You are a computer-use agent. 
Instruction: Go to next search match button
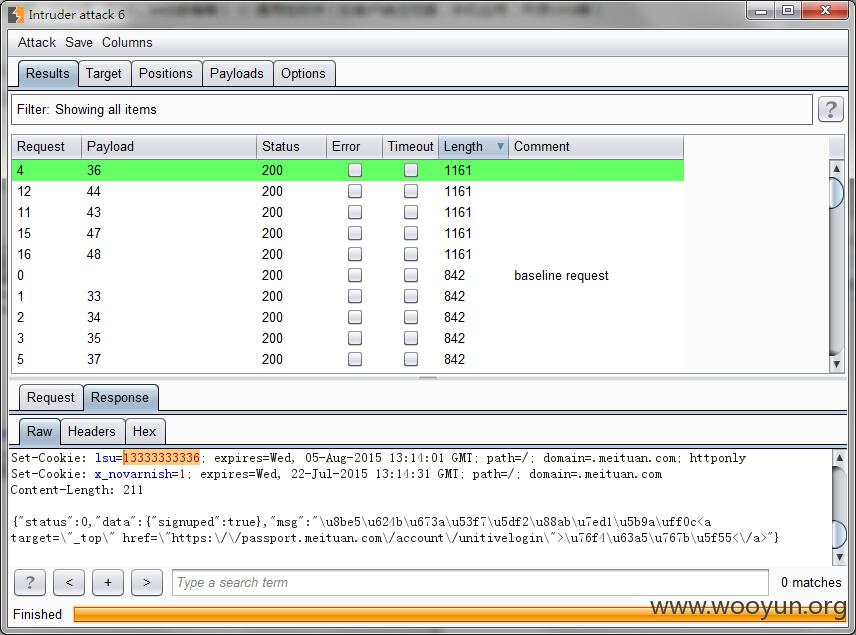(146, 583)
